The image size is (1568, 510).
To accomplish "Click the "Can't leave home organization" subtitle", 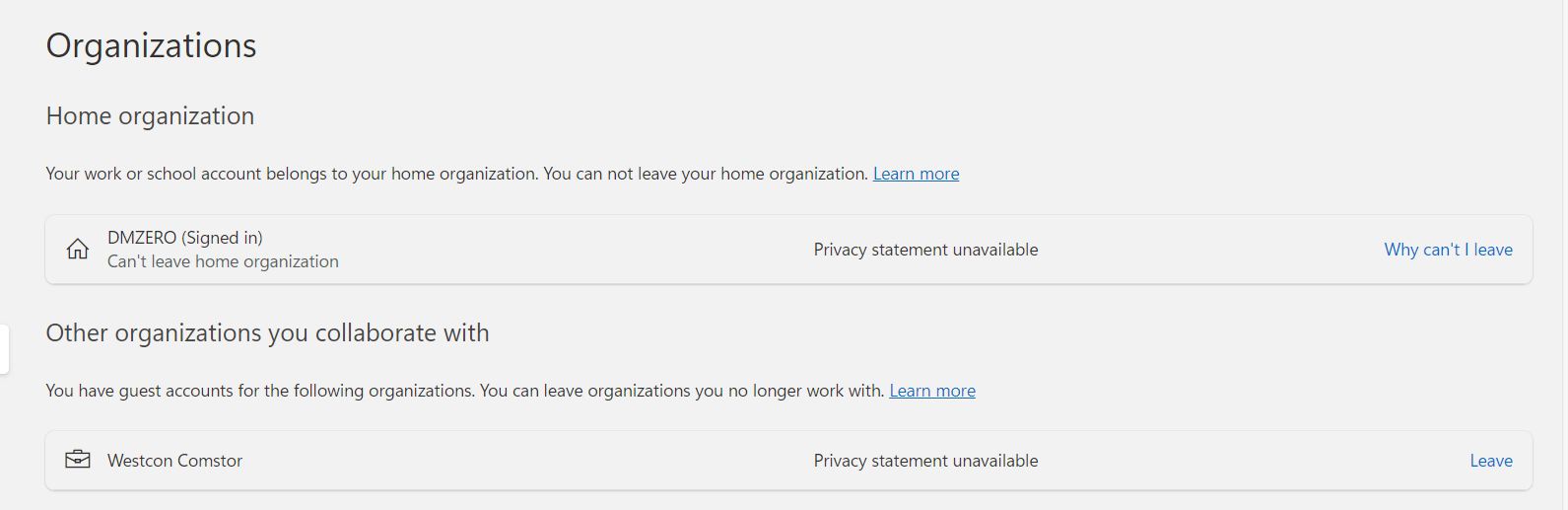I will click(x=223, y=261).
